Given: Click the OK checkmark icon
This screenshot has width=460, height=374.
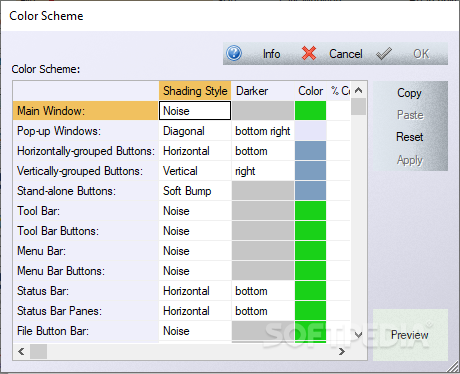Looking at the screenshot, I should 384,53.
